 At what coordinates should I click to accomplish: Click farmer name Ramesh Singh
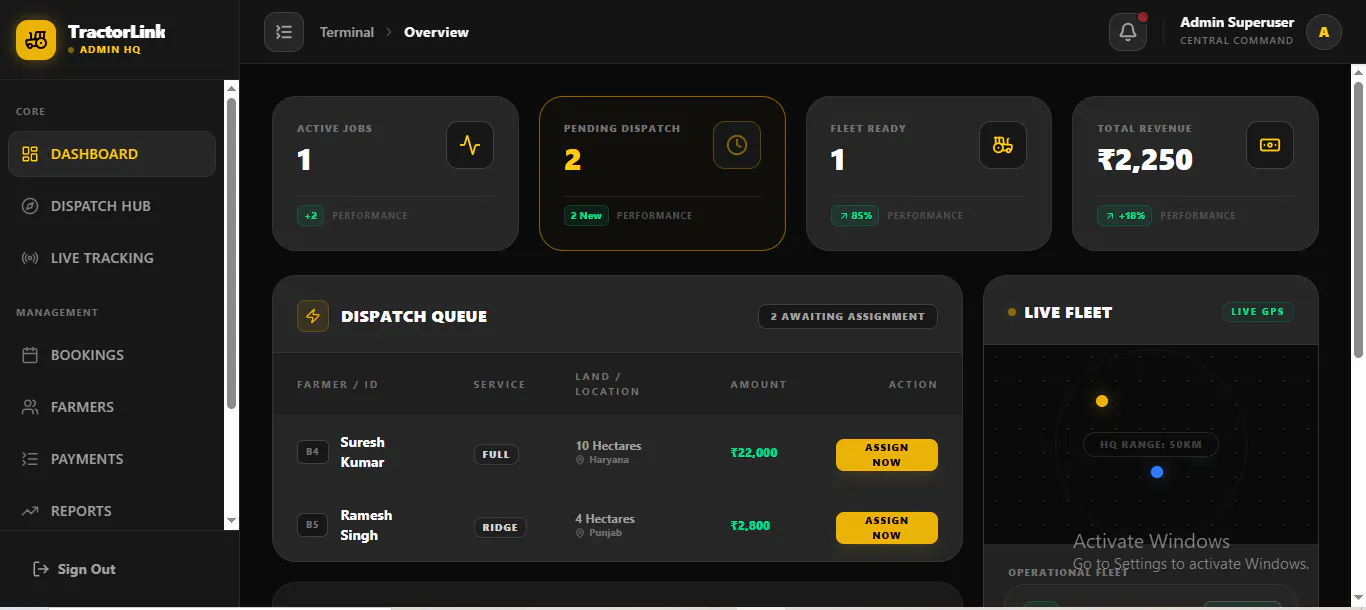(366, 525)
